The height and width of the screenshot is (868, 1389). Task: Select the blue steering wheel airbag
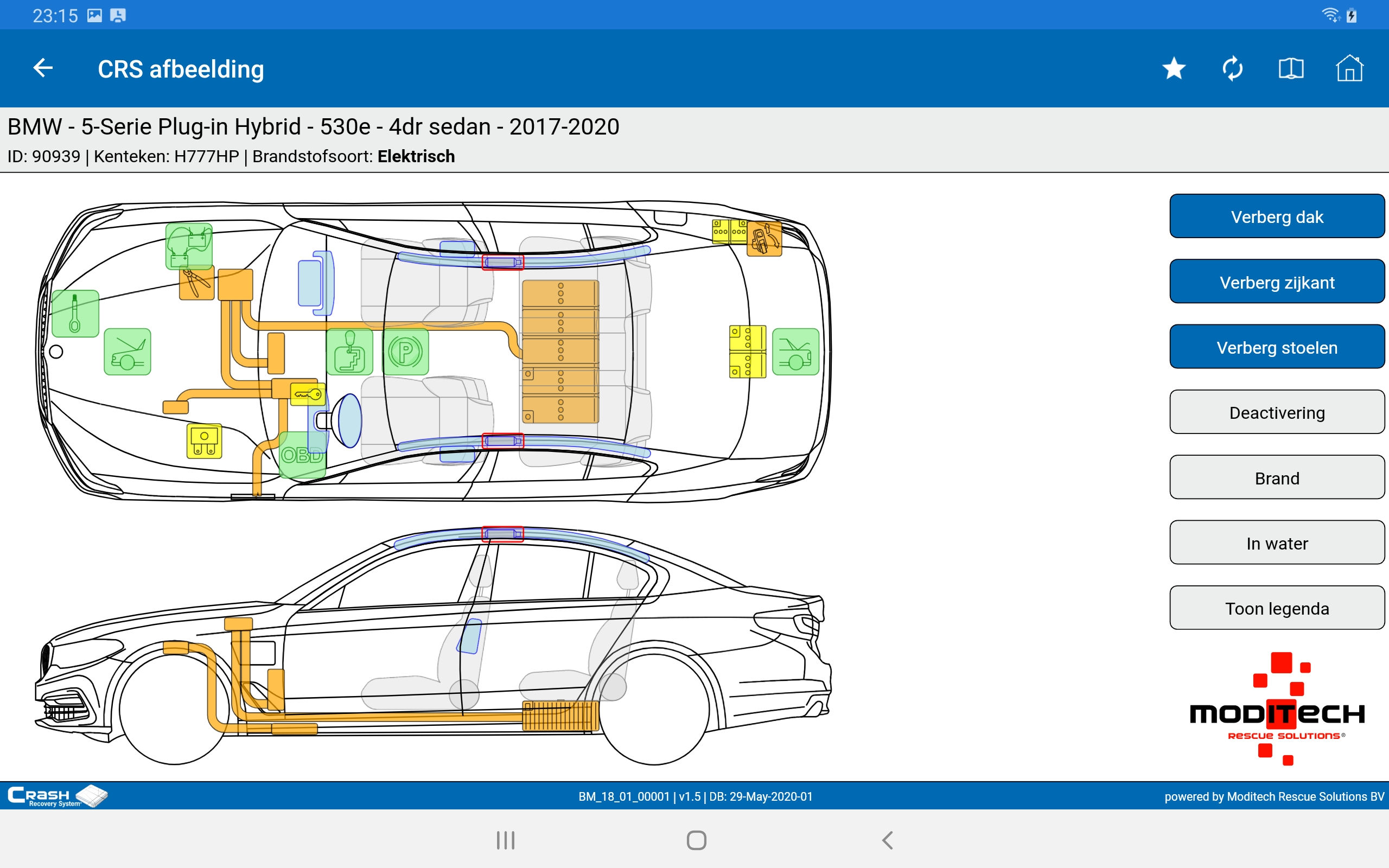[349, 421]
